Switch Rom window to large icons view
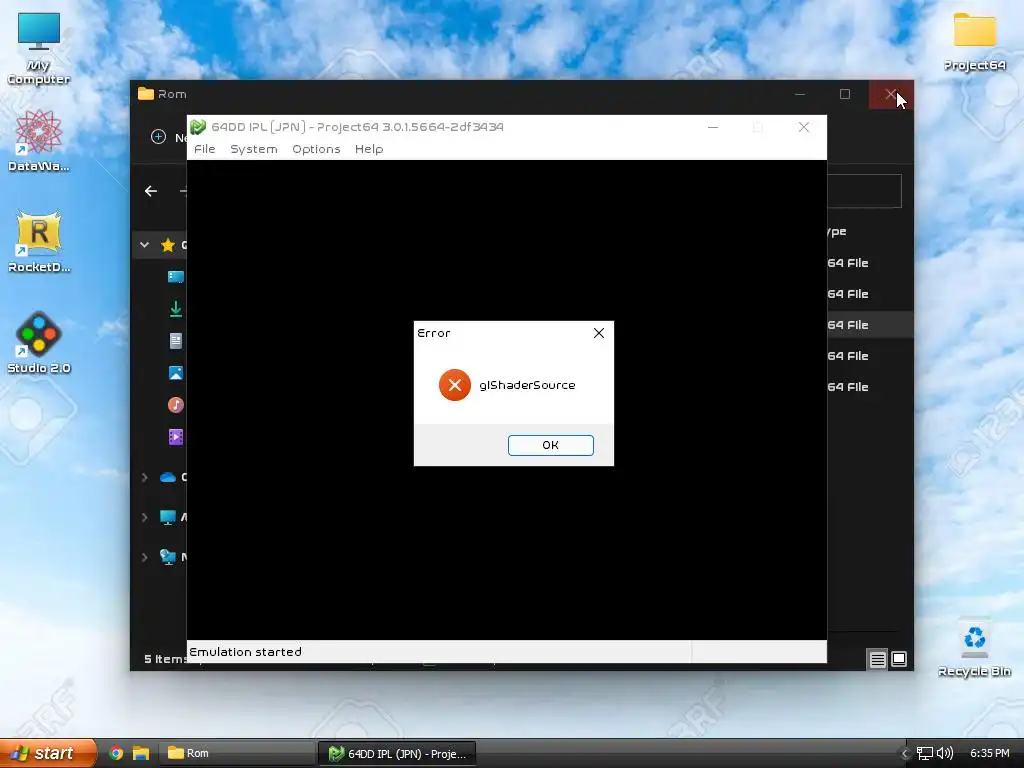Viewport: 1024px width, 768px height. 899,659
